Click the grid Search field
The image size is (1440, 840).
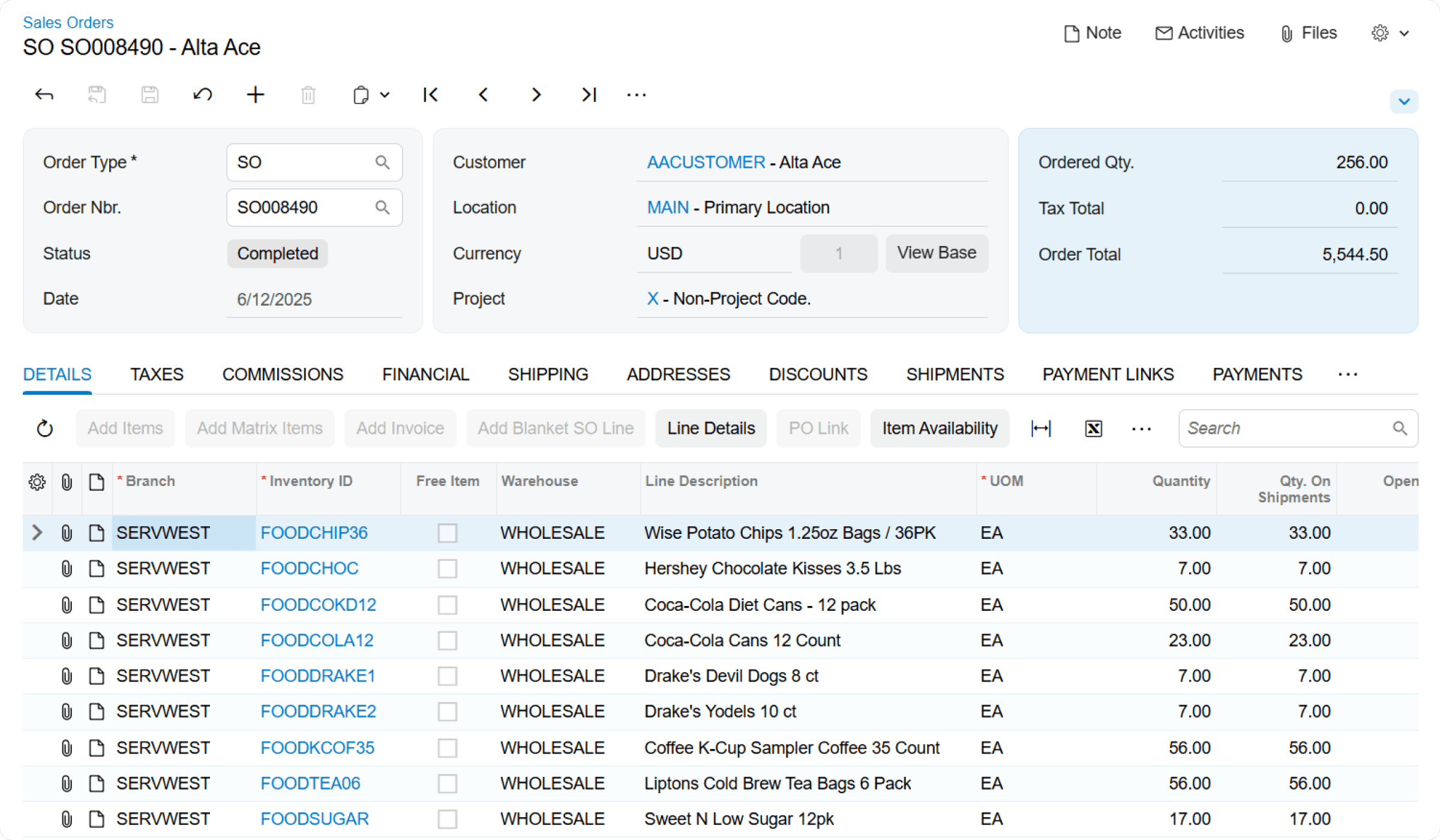click(x=1284, y=428)
